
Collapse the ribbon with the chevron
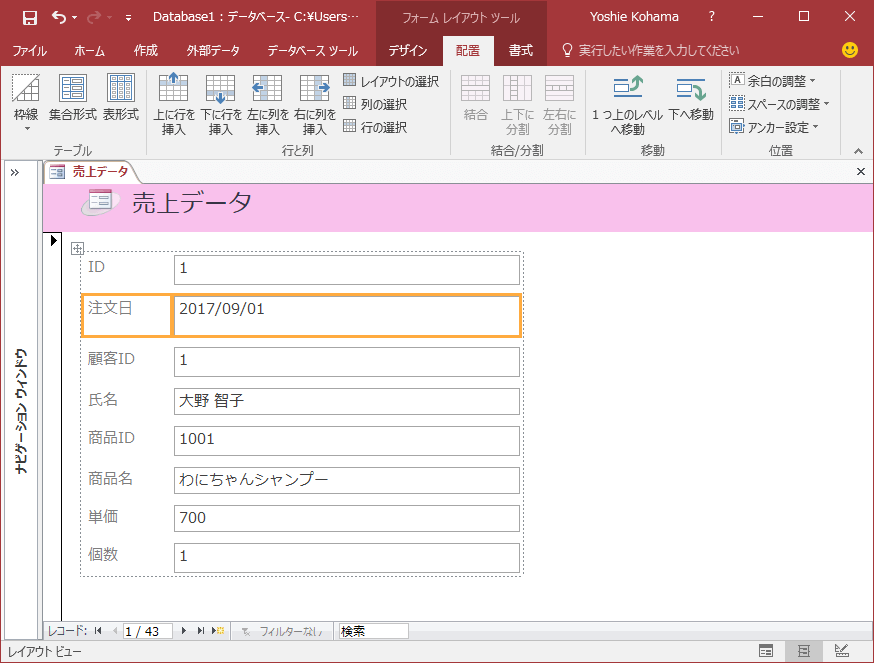858,151
